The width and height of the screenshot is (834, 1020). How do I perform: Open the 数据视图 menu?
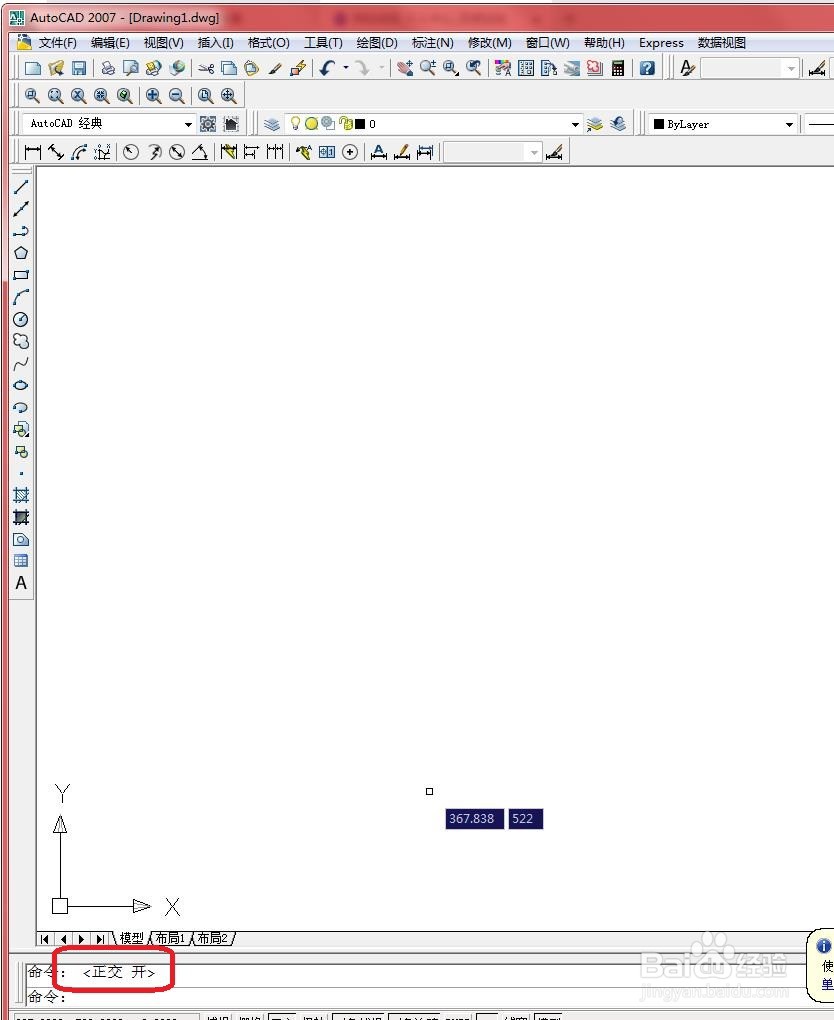point(721,43)
